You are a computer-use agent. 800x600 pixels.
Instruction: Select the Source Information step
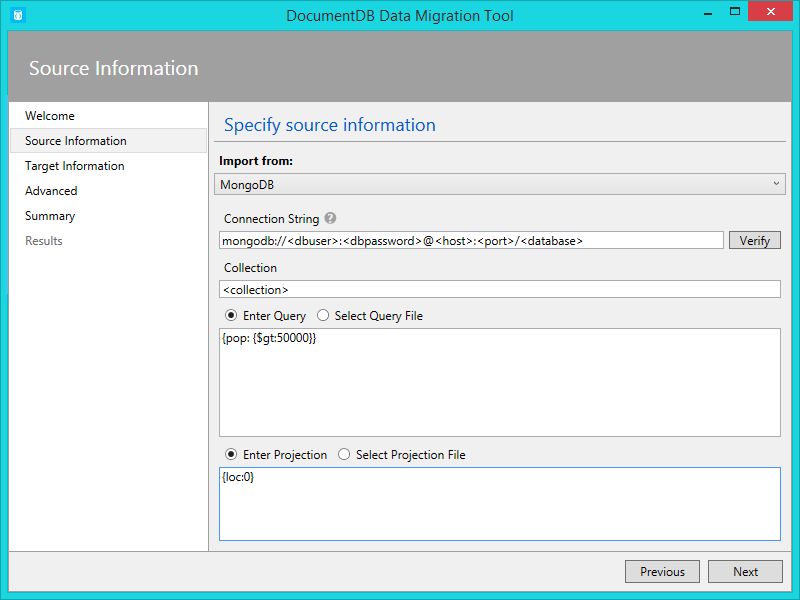(x=76, y=141)
